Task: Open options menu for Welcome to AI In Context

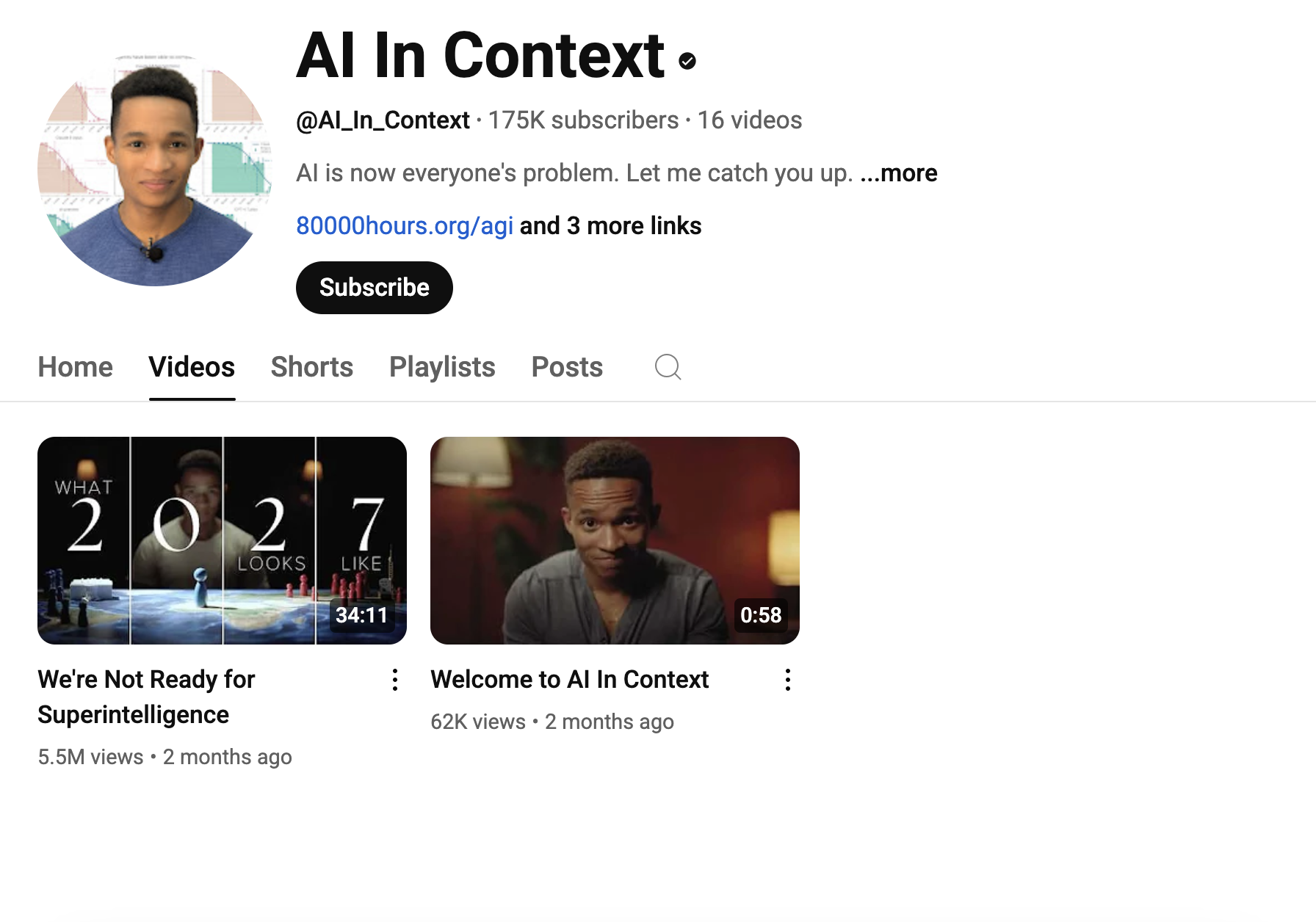Action: (788, 680)
